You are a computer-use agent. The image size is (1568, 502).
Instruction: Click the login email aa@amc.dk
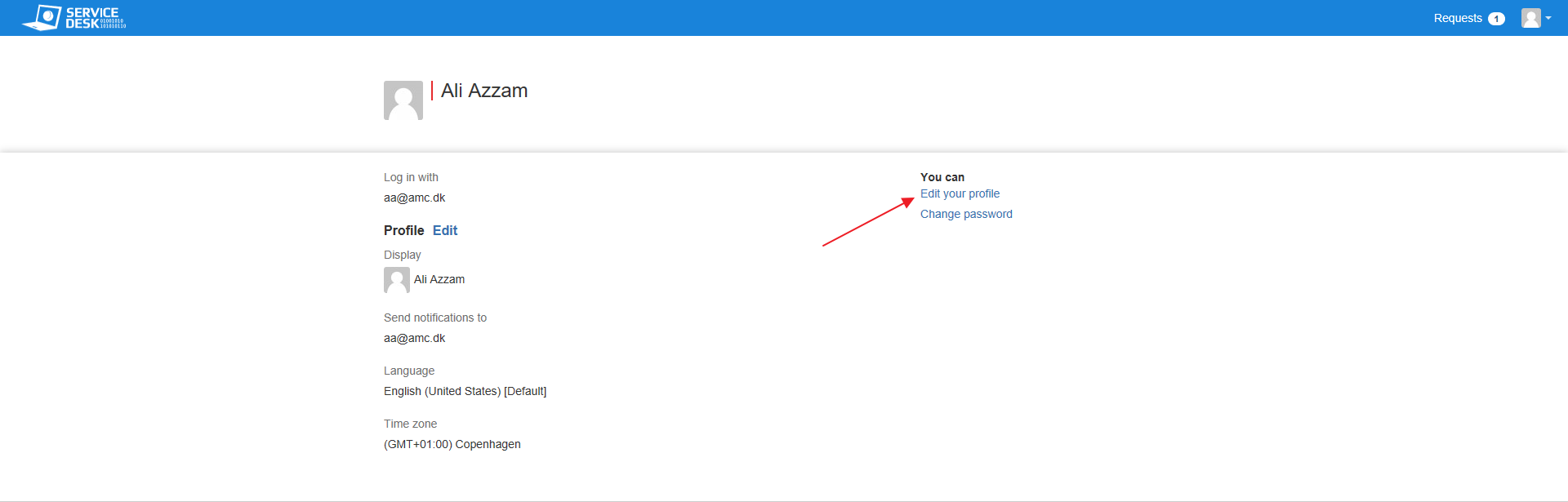(x=415, y=198)
